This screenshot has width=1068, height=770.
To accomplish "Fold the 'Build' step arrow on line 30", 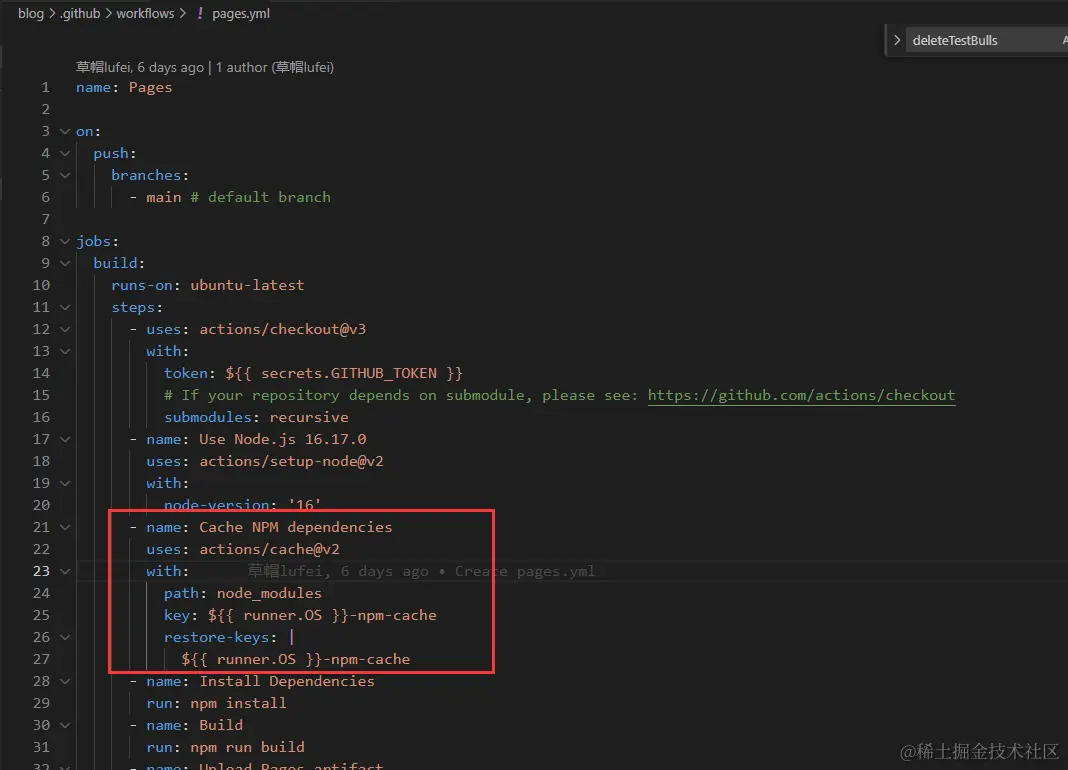I will 65,725.
